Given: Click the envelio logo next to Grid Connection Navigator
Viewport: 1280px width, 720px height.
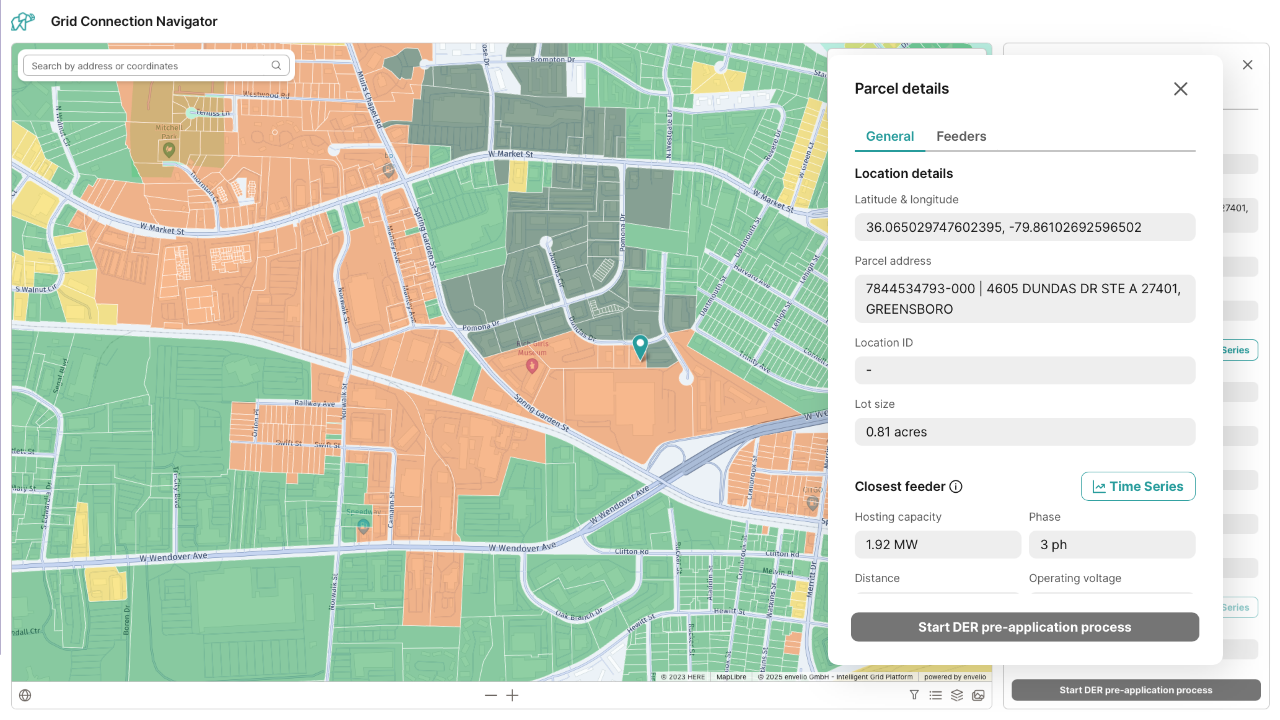Looking at the screenshot, I should pos(22,20).
